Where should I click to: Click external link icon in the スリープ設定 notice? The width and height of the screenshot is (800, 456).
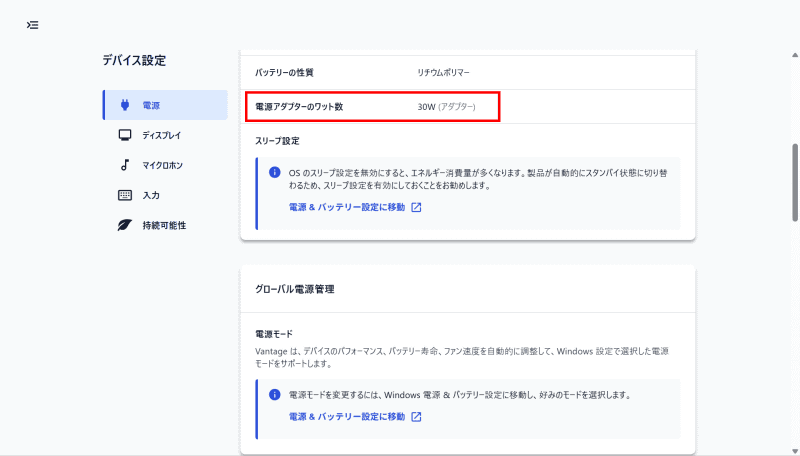416,207
